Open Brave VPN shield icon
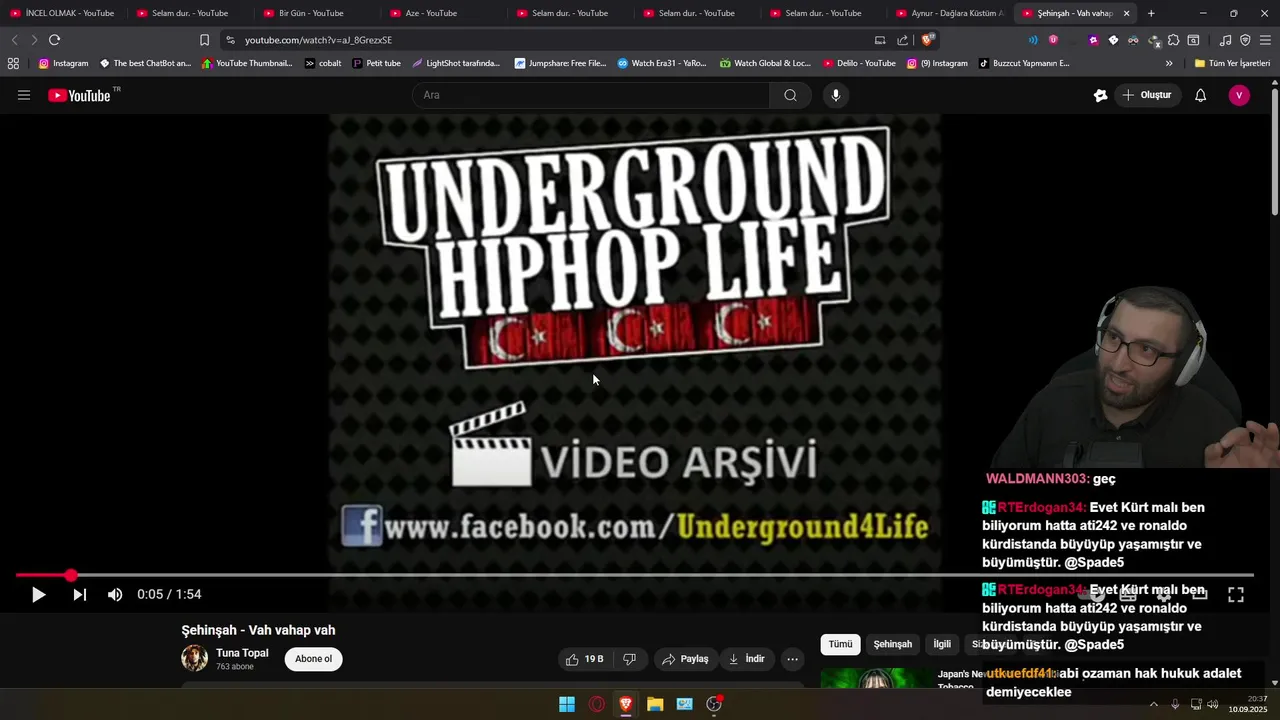 coord(1245,40)
